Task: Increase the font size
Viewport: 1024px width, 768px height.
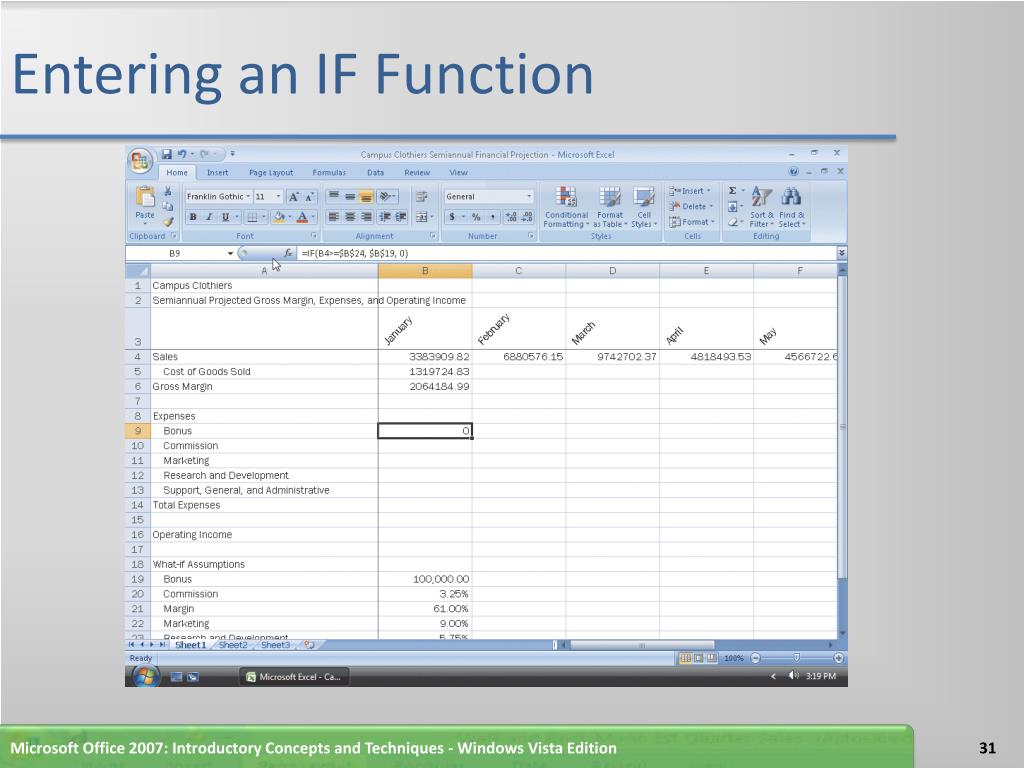Action: (x=294, y=197)
